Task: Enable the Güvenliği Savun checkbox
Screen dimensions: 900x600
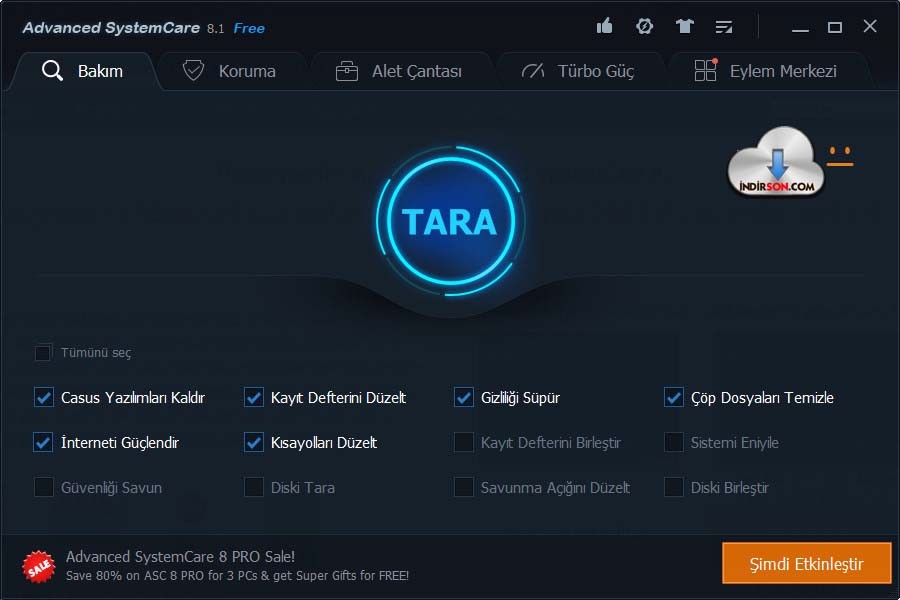Action: pos(44,487)
